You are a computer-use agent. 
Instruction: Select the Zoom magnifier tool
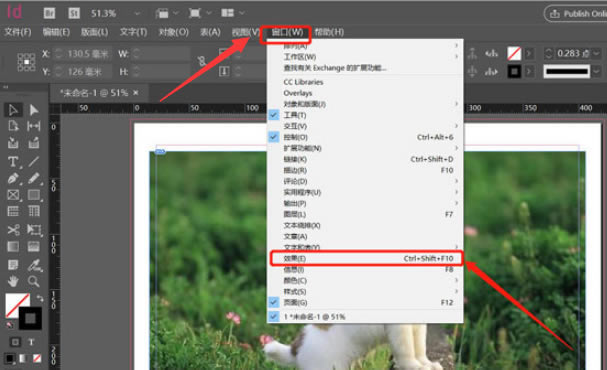(34, 281)
